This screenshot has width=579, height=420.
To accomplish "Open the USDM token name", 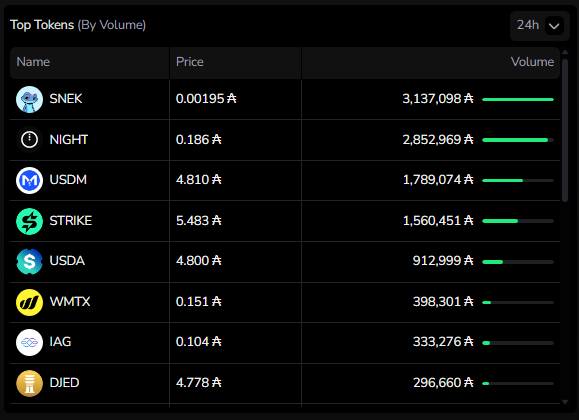I will coord(68,180).
